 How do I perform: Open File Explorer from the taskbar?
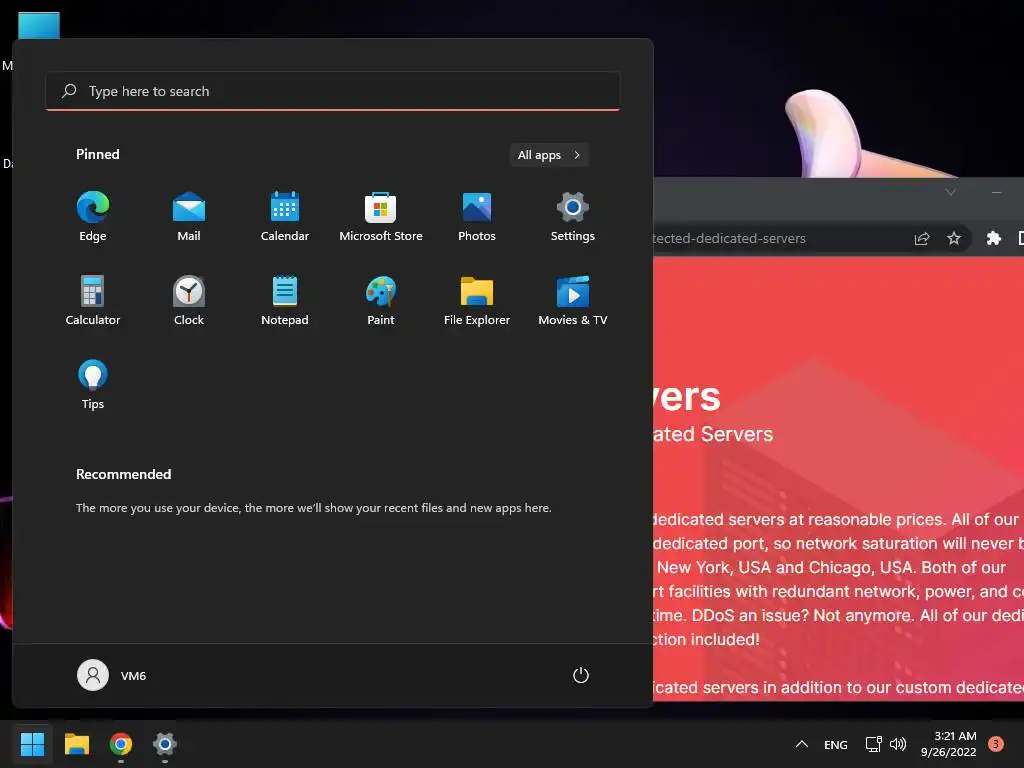[76, 744]
